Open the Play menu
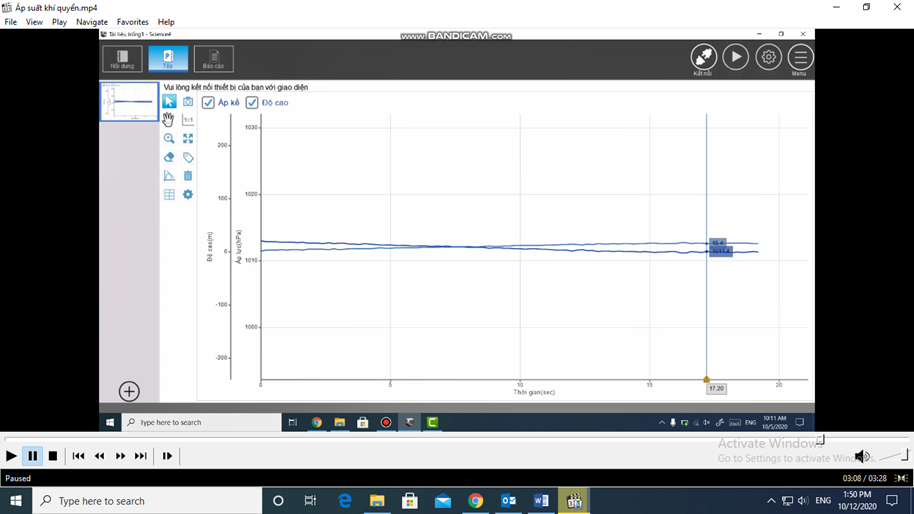The image size is (914, 514). (59, 22)
